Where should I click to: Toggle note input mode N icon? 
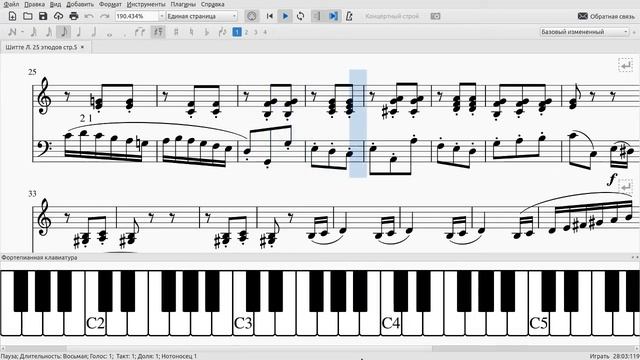pos(12,32)
